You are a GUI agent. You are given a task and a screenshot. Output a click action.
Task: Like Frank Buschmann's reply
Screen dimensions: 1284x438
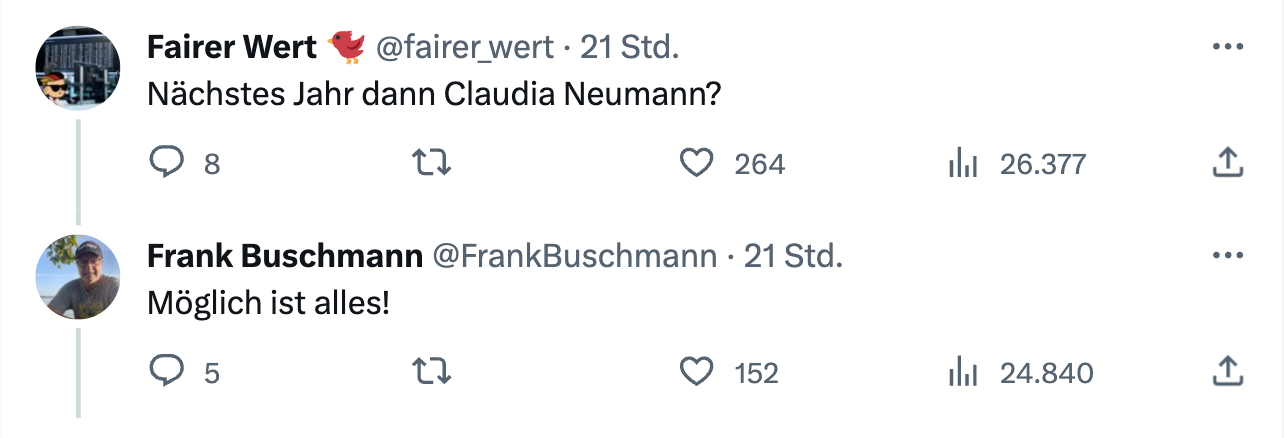pyautogui.click(x=695, y=373)
